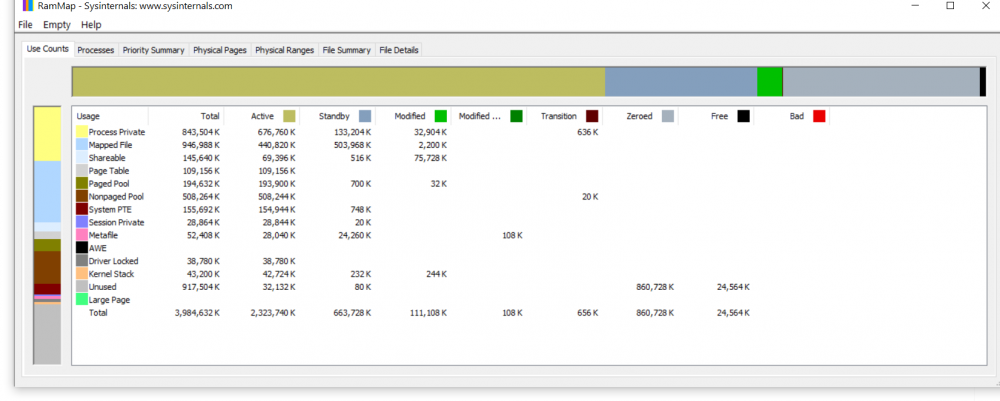The height and width of the screenshot is (401, 1000).
Task: Click the Bad column red swatch
Action: click(819, 116)
